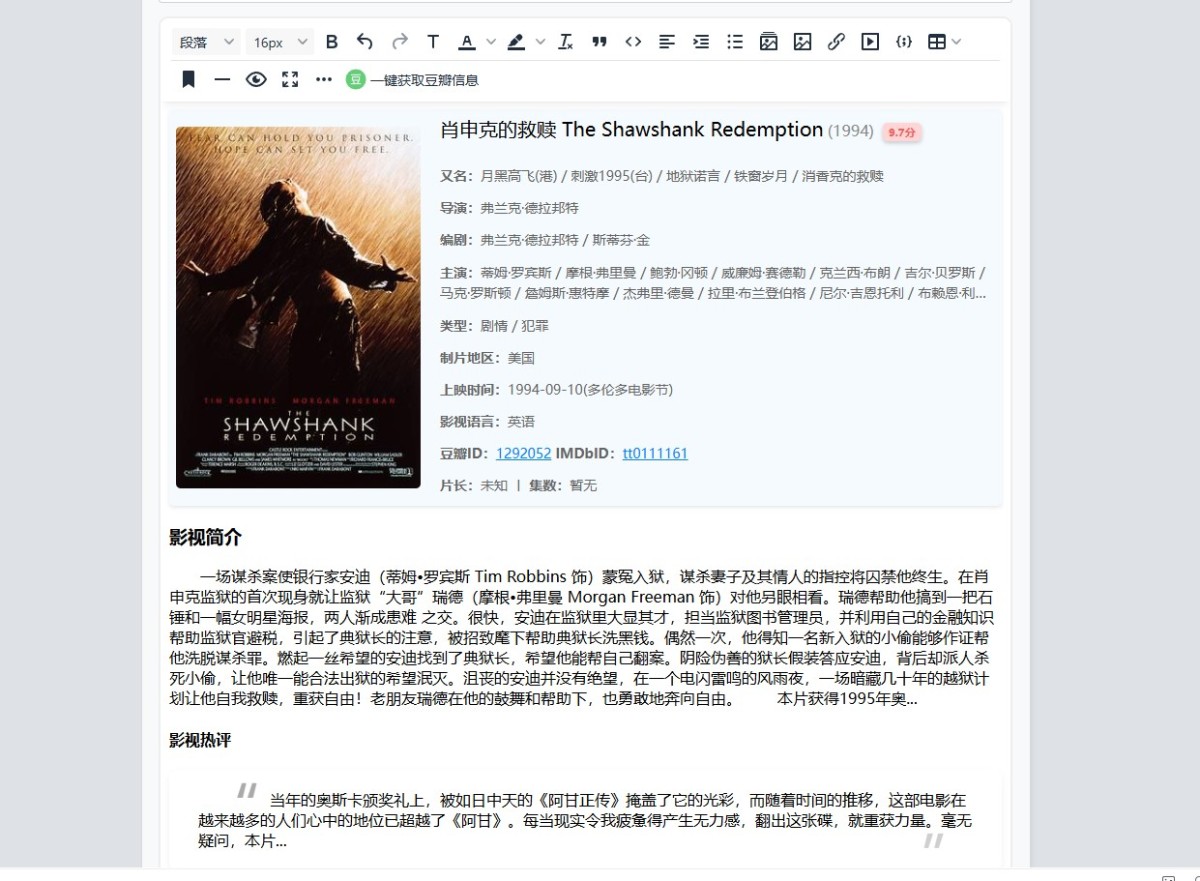Image resolution: width=1200 pixels, height=881 pixels.
Task: Show more tools via three dots
Action: (x=324, y=80)
